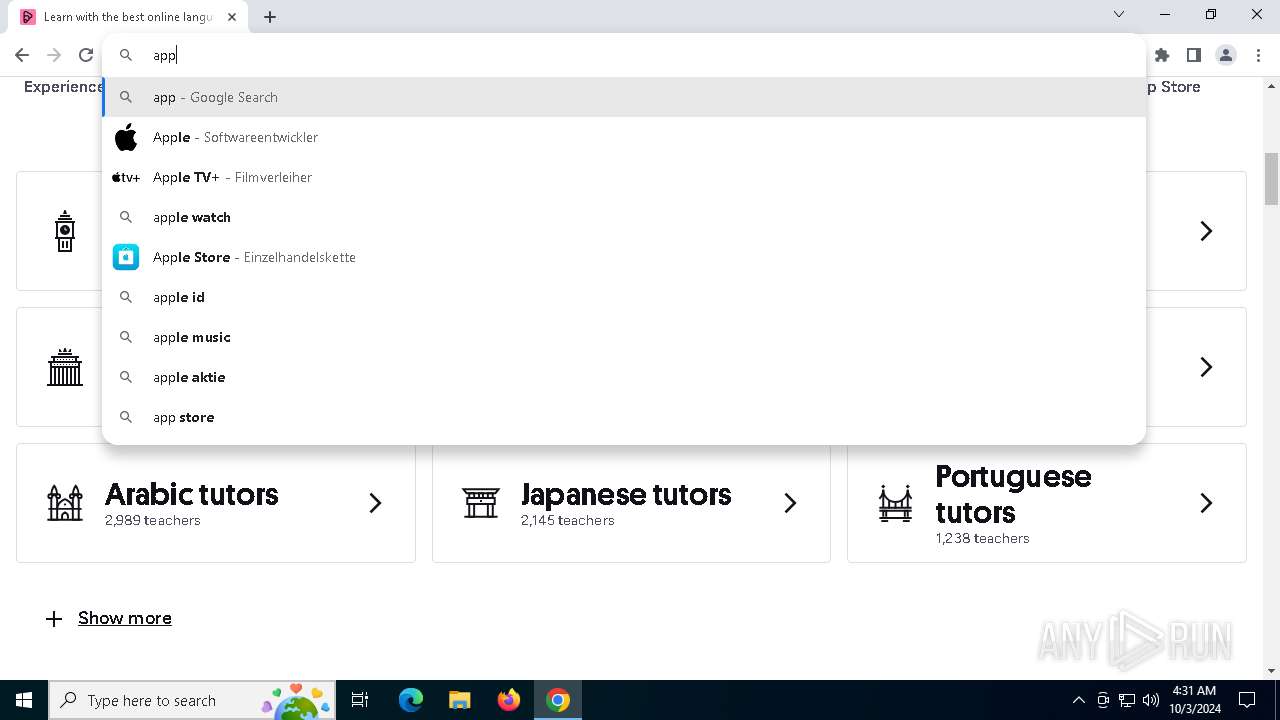Expand the Show more languages link

point(125,618)
